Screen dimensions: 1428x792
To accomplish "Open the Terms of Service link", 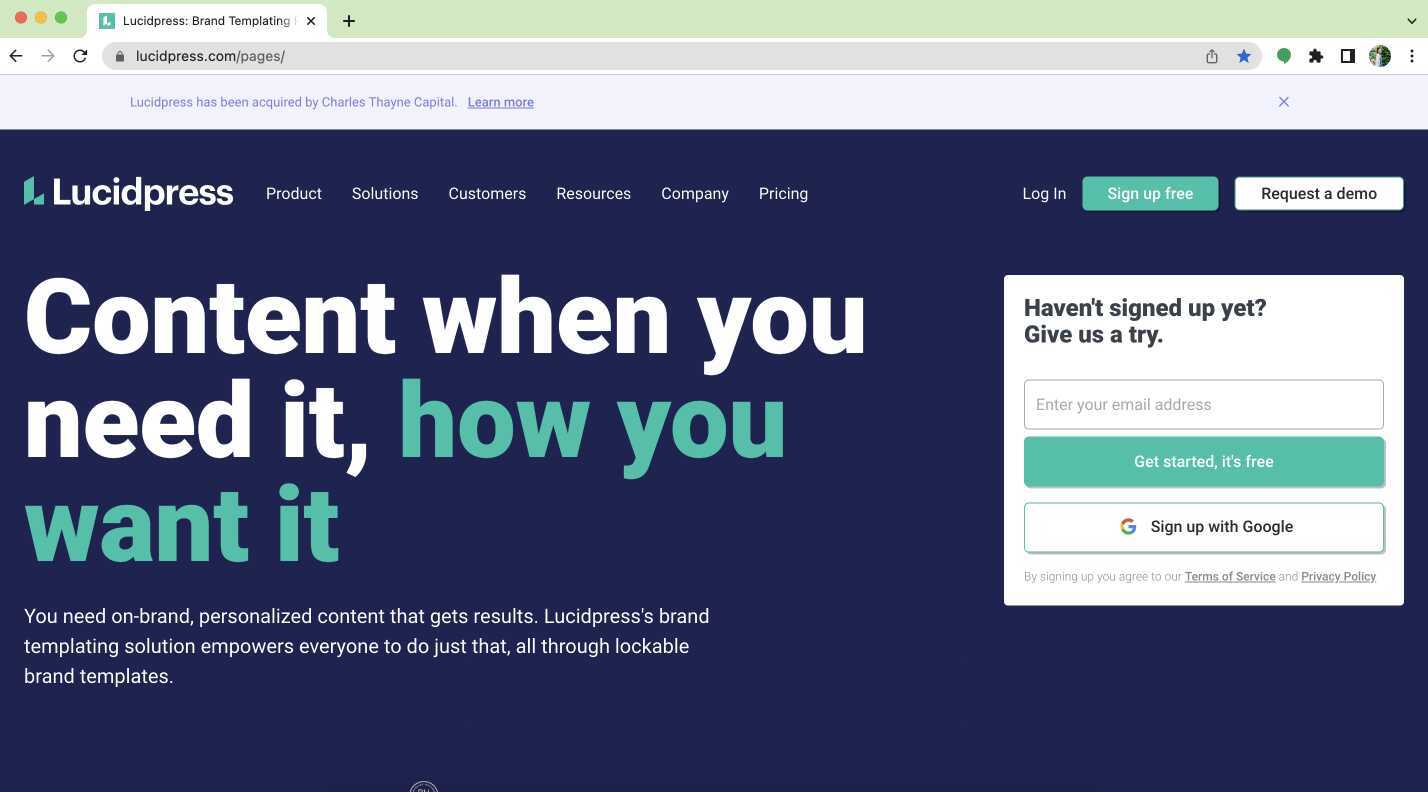I will click(x=1229, y=576).
